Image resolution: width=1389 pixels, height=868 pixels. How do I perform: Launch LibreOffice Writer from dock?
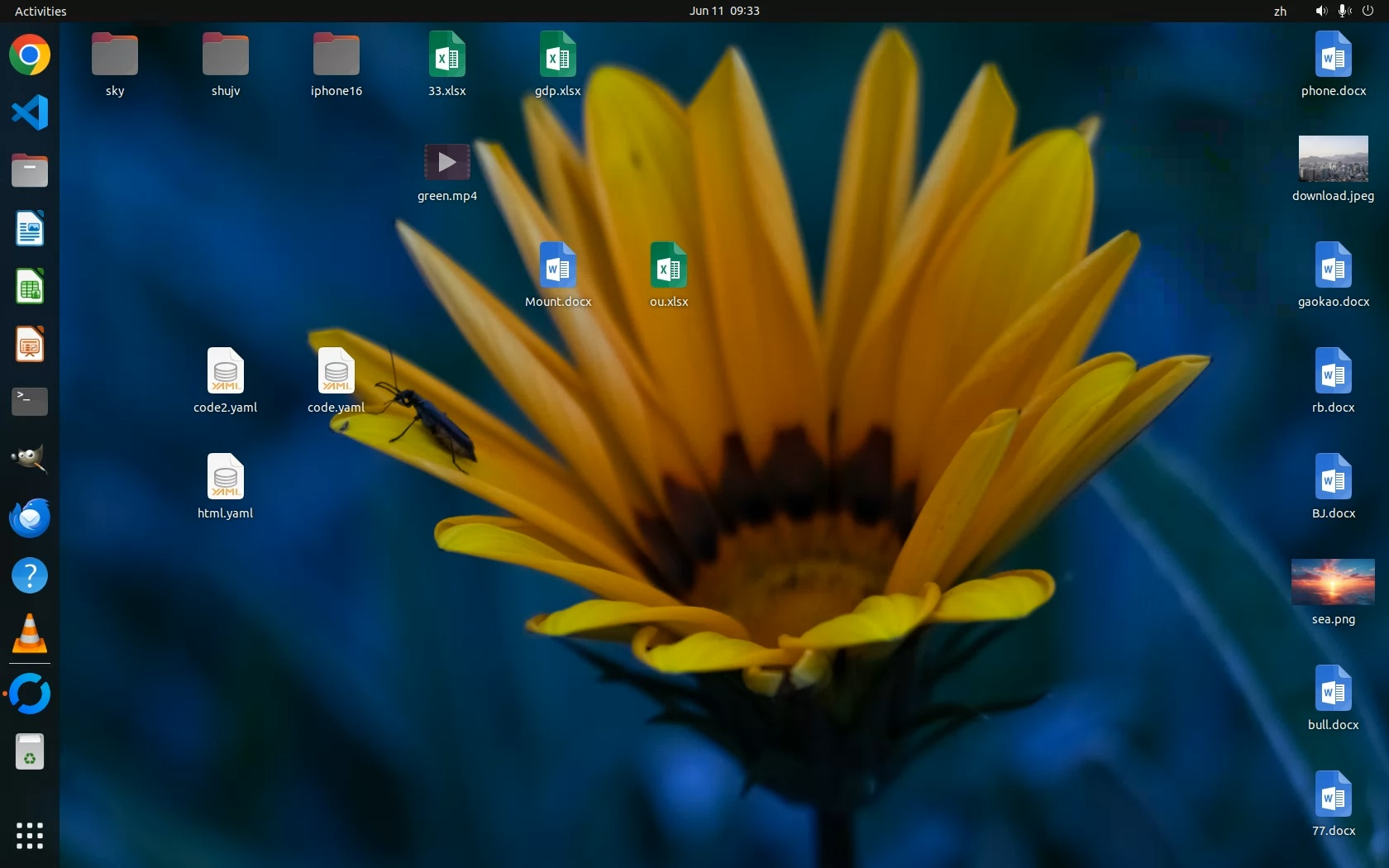point(30,229)
